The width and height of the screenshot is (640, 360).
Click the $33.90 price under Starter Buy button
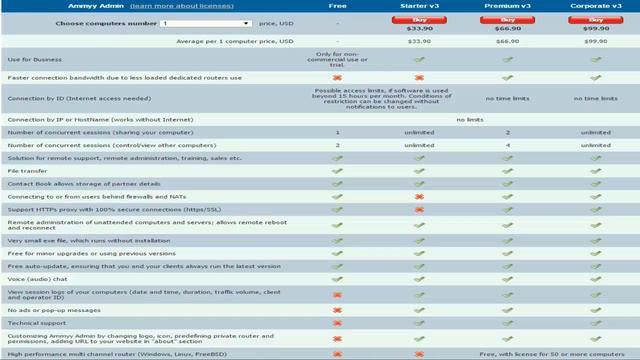click(420, 29)
